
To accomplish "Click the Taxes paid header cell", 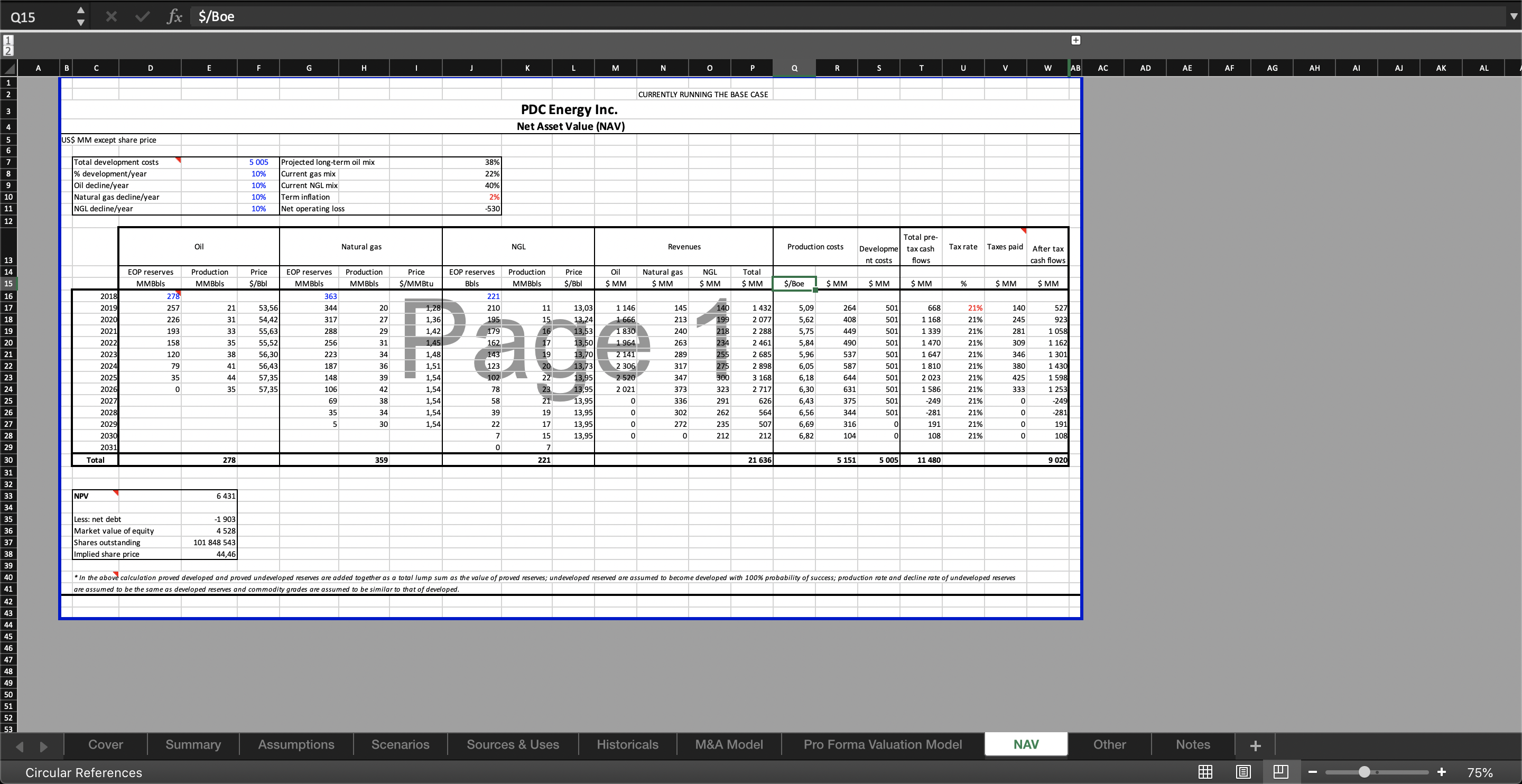I will pos(1005,247).
